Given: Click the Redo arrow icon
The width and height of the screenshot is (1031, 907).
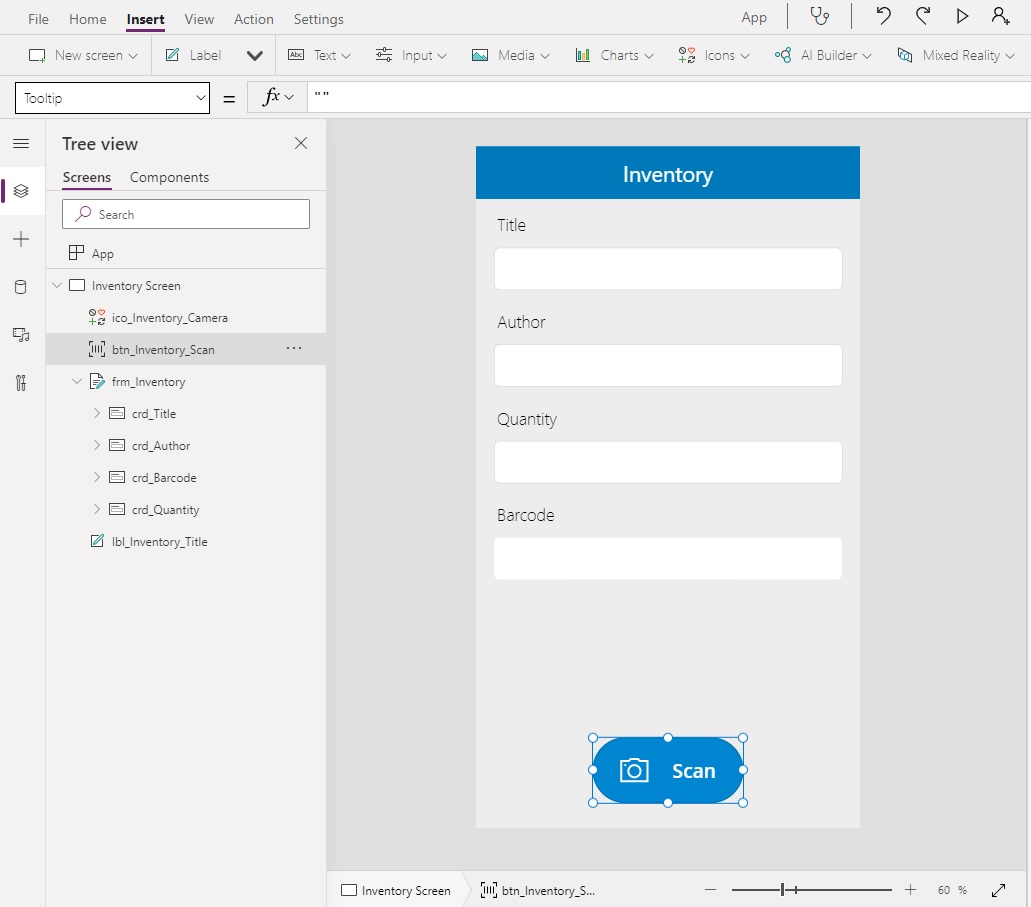Looking at the screenshot, I should (x=923, y=16).
